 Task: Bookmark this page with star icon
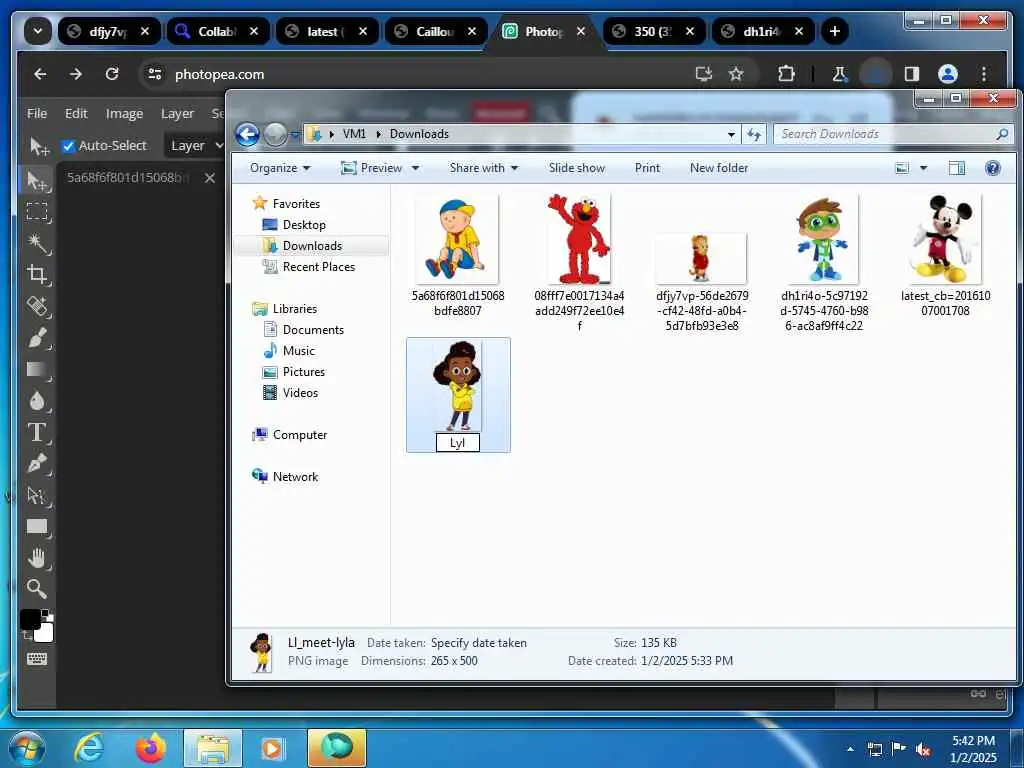[x=736, y=74]
